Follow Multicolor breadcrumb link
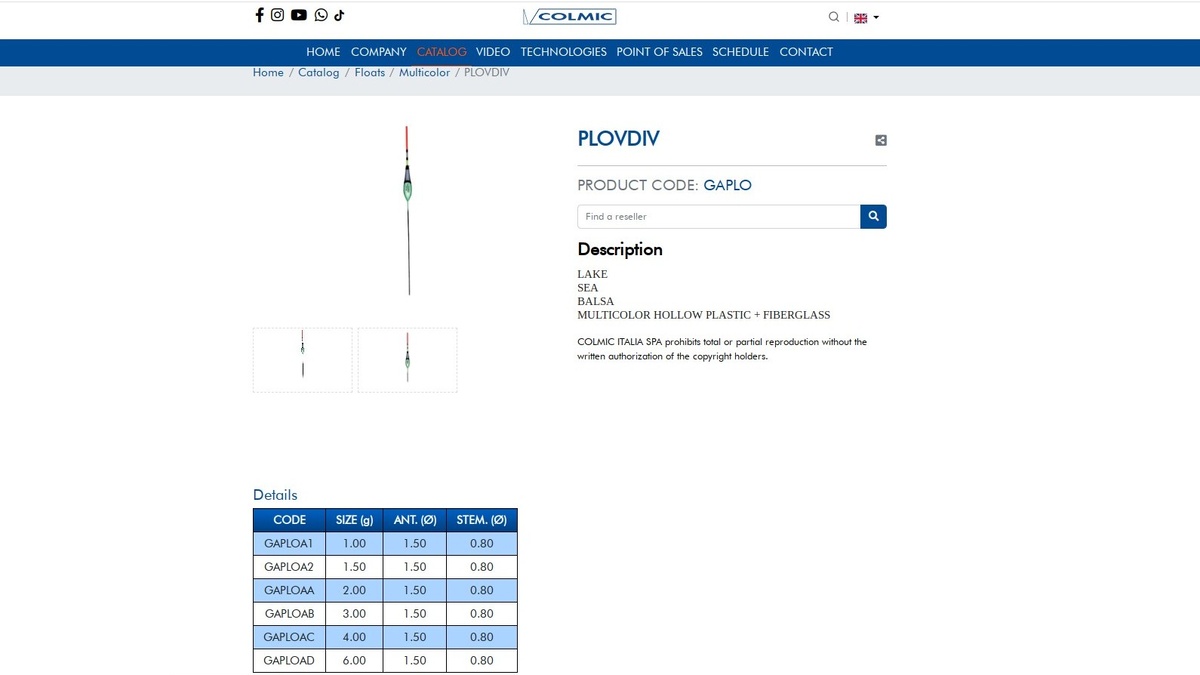1200x675 pixels. click(424, 73)
